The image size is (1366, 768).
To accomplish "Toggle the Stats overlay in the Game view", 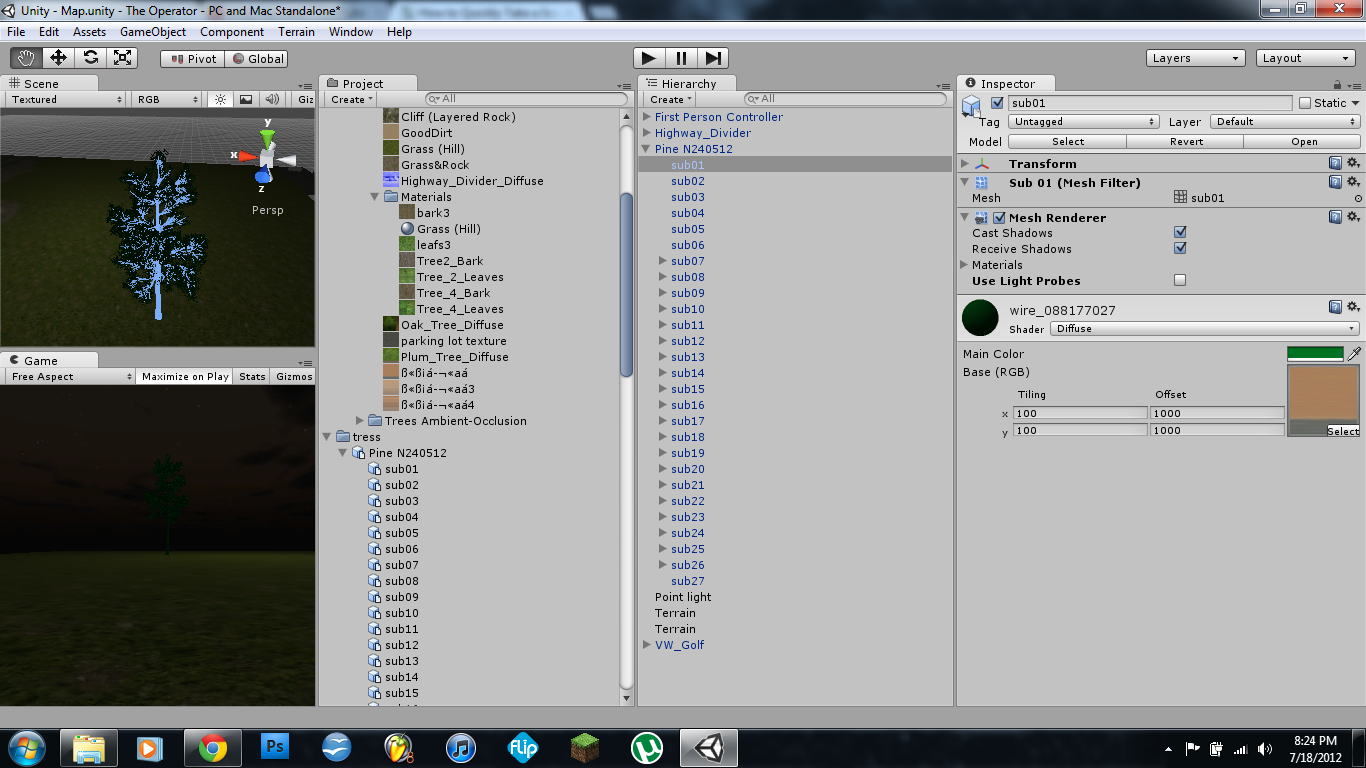I will 253,376.
